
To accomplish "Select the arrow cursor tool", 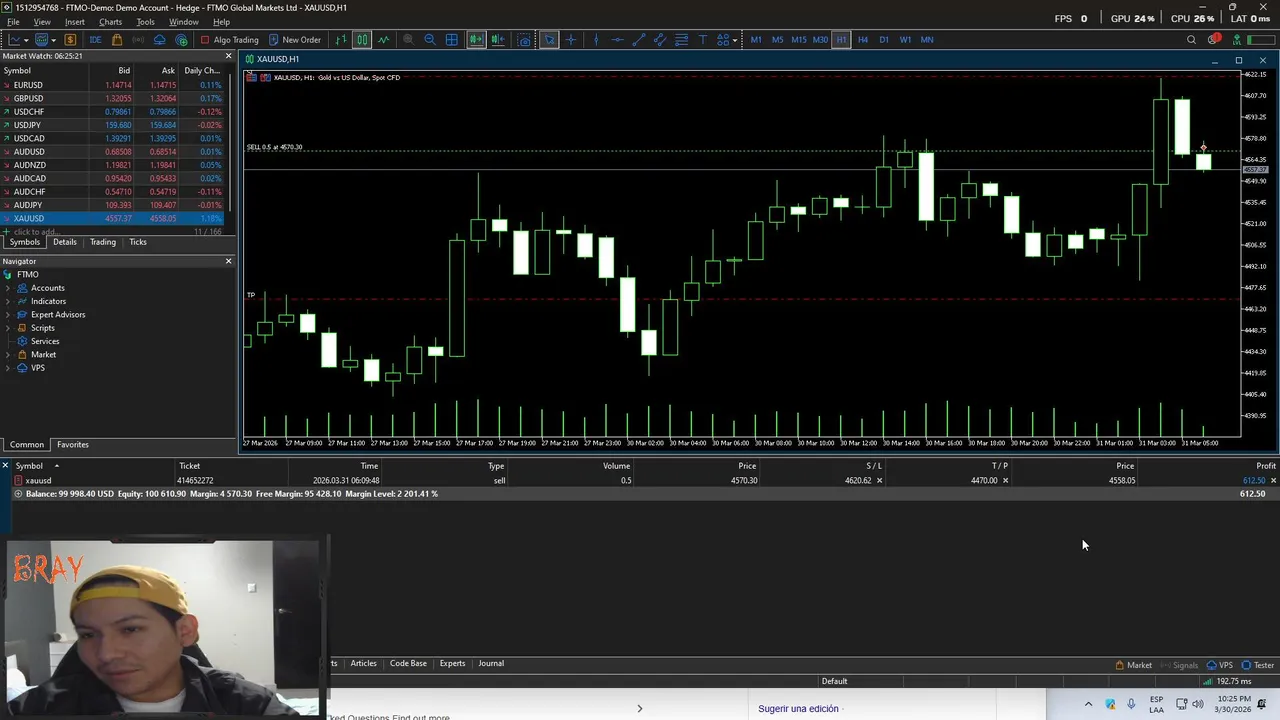I will click(x=549, y=40).
